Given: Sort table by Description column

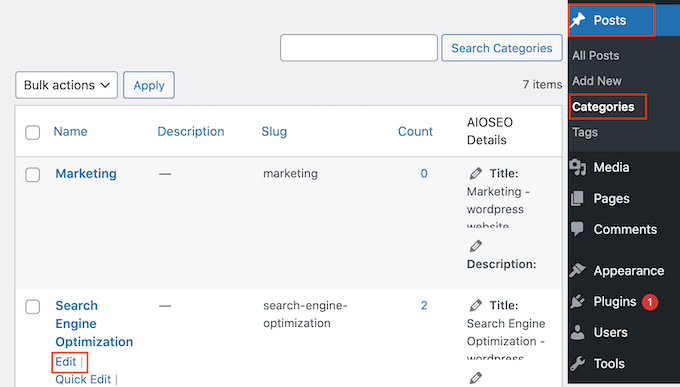Looking at the screenshot, I should tap(191, 131).
